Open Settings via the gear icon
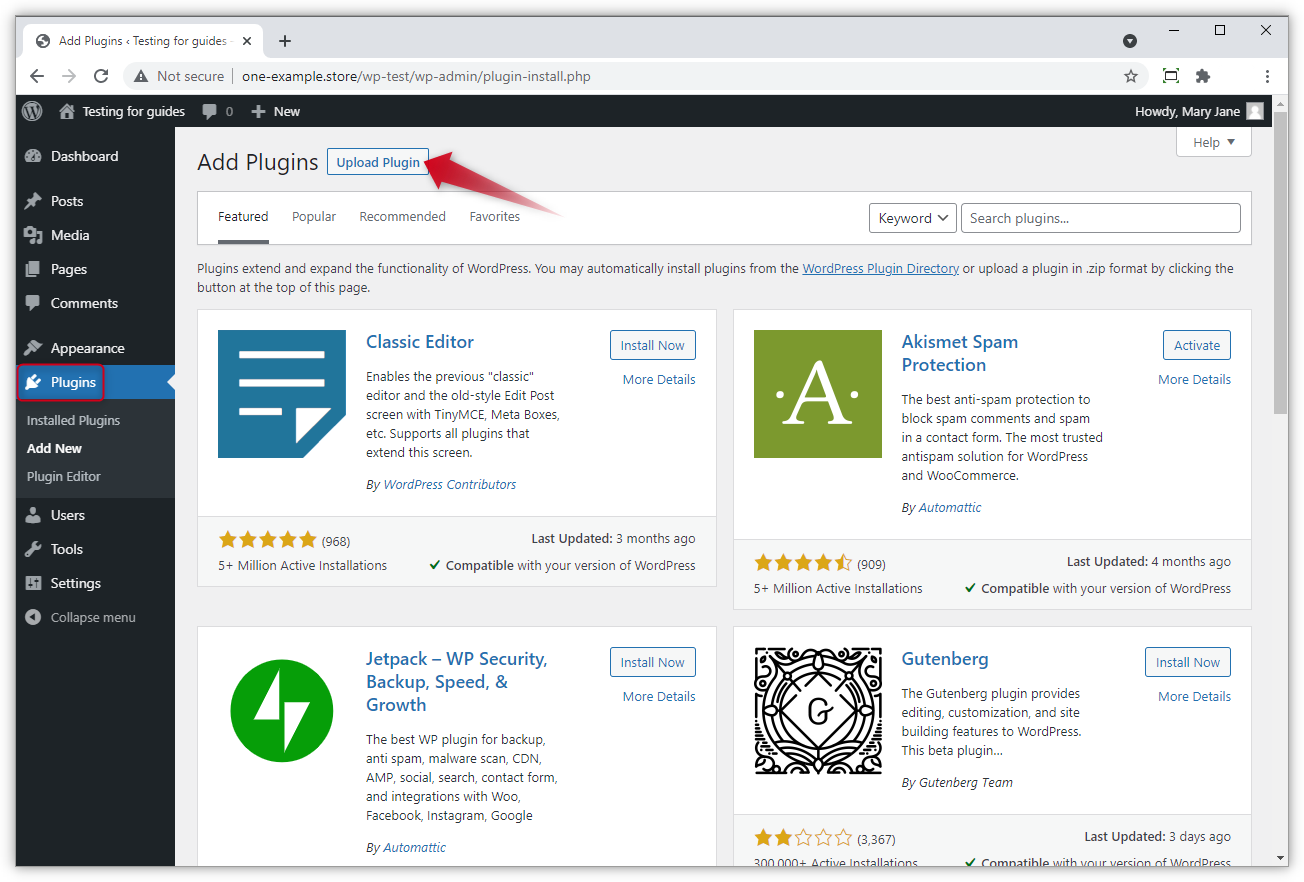This screenshot has width=1304, height=882. tap(34, 583)
